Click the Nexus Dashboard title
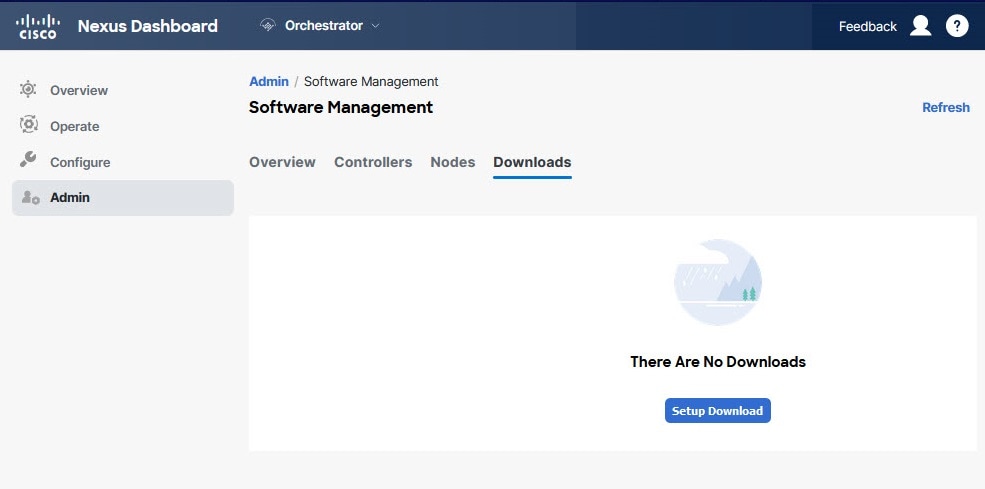 pos(148,26)
